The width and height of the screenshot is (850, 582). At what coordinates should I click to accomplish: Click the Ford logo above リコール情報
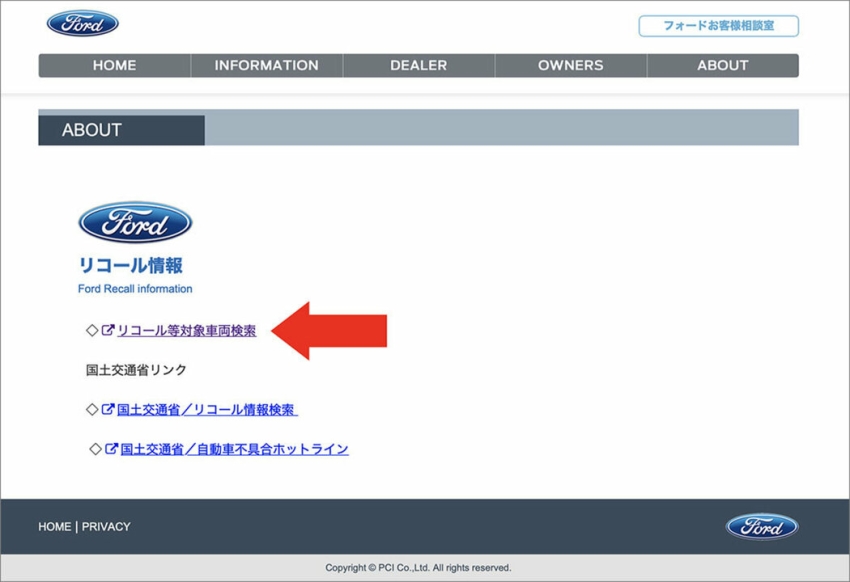coord(135,222)
